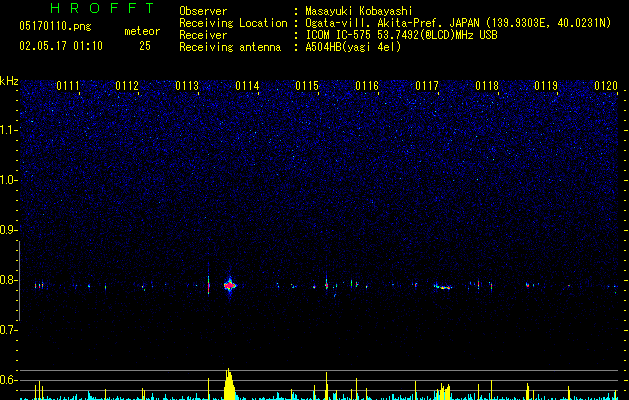The height and width of the screenshot is (400, 629).
Task: Click the 1.0 frequency axis label
Action: click(7, 180)
